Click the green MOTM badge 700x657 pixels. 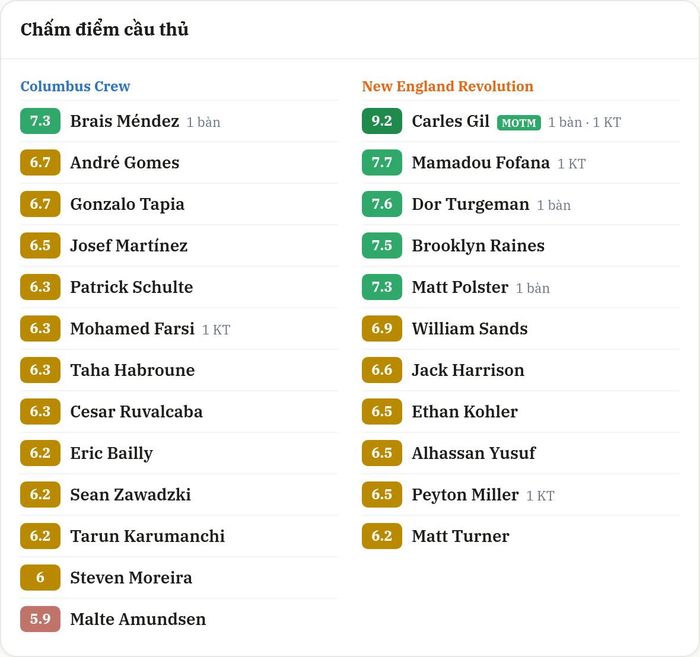coord(519,122)
